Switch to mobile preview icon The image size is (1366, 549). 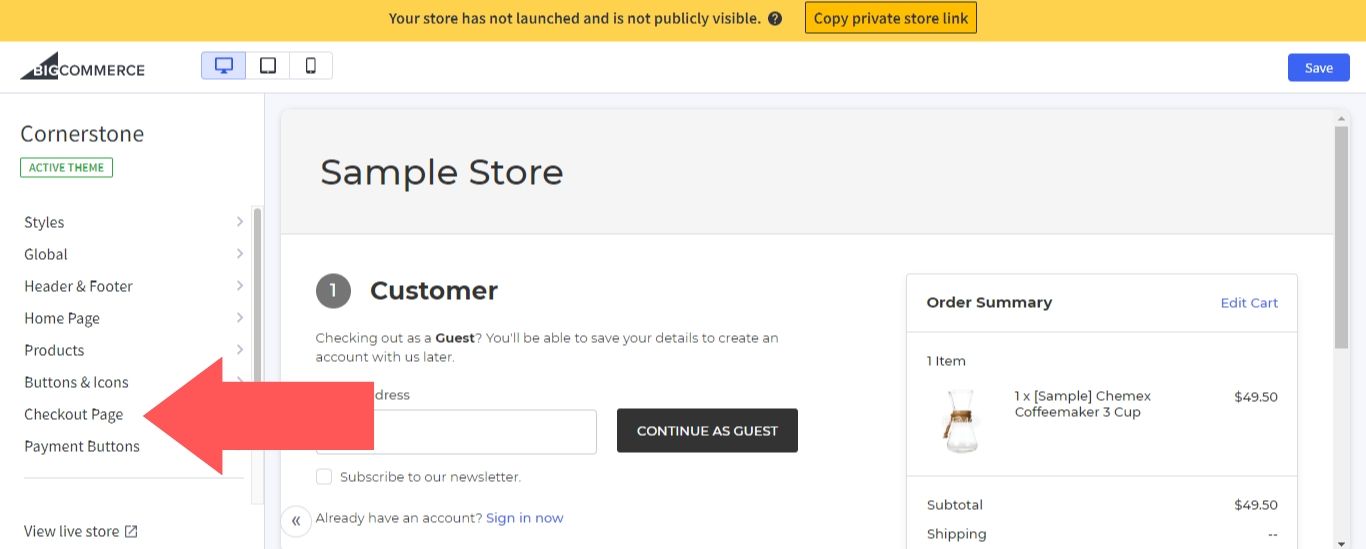click(311, 66)
